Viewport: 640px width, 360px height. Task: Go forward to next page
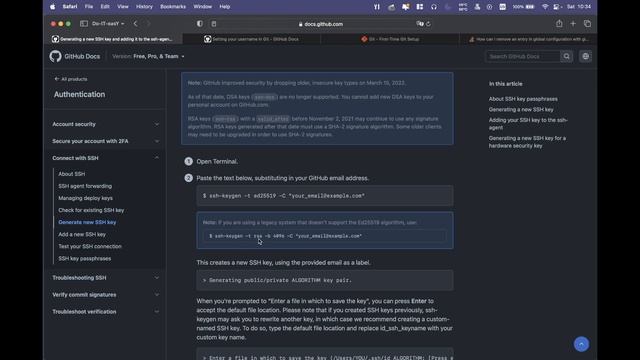click(x=149, y=24)
